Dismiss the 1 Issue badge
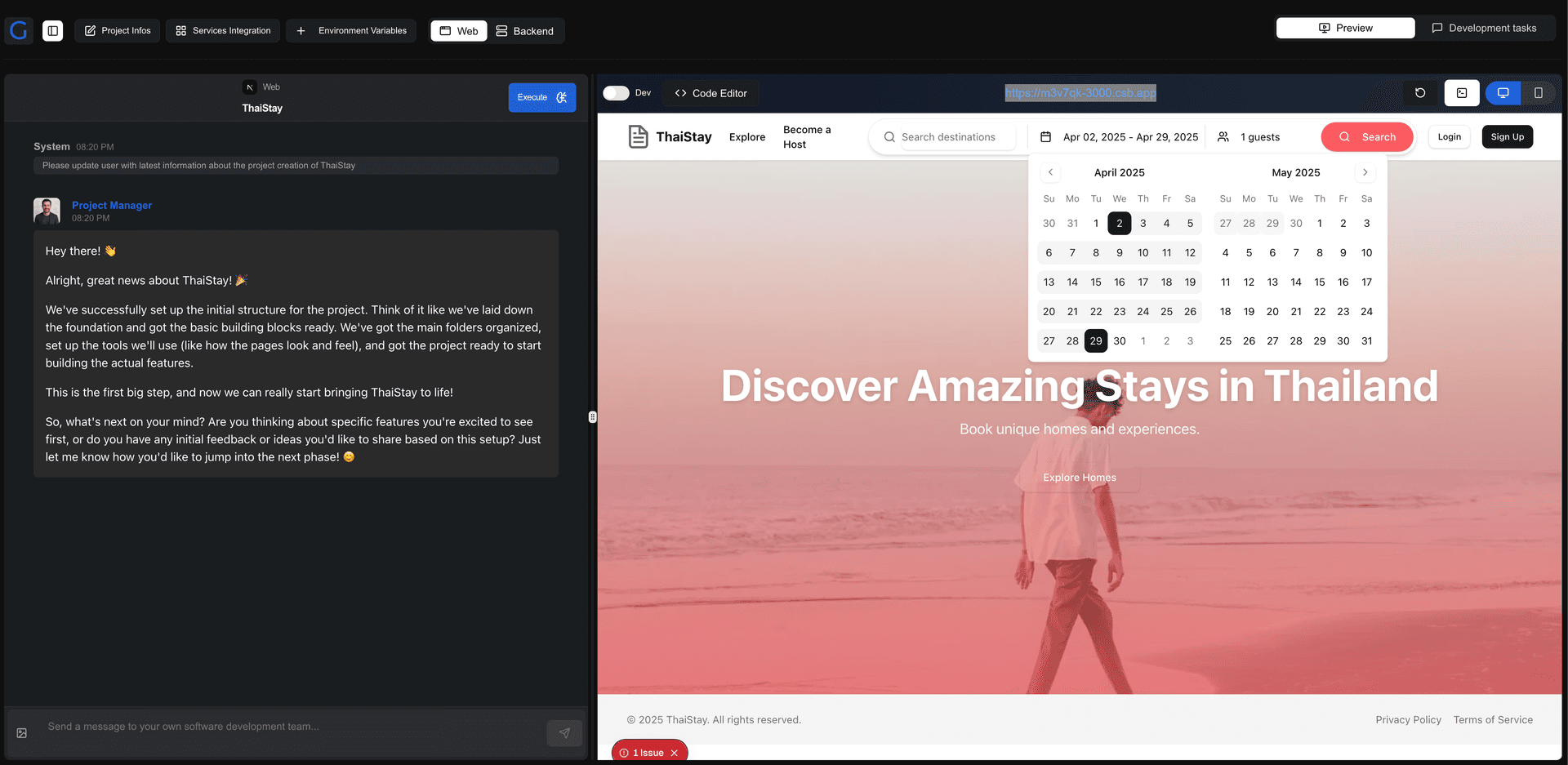This screenshot has height=765, width=1568. (675, 753)
